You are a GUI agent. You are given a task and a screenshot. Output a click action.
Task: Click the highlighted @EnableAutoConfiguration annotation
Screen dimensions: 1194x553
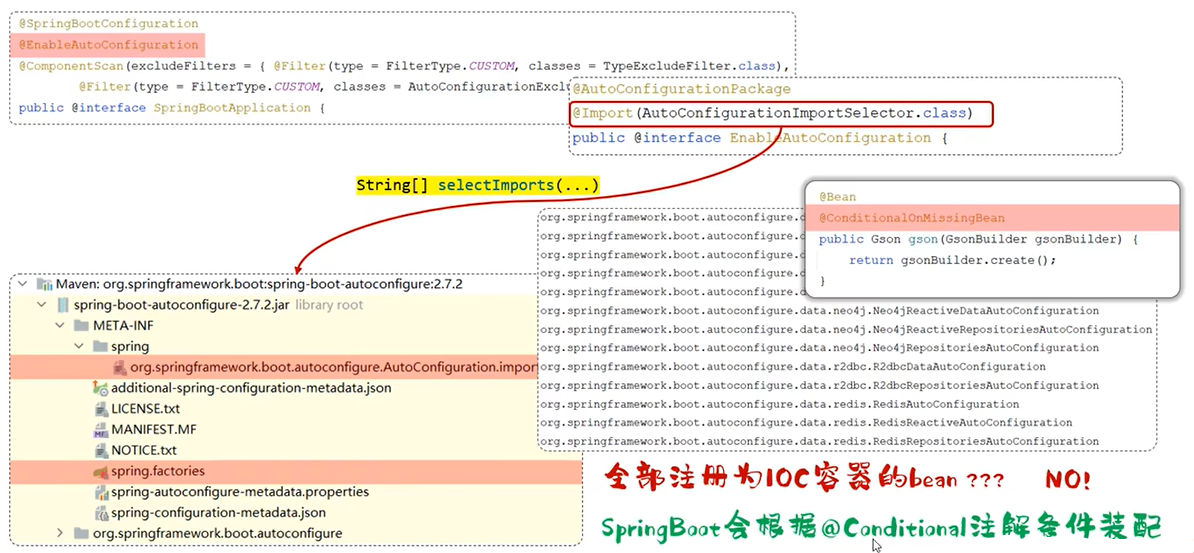109,45
